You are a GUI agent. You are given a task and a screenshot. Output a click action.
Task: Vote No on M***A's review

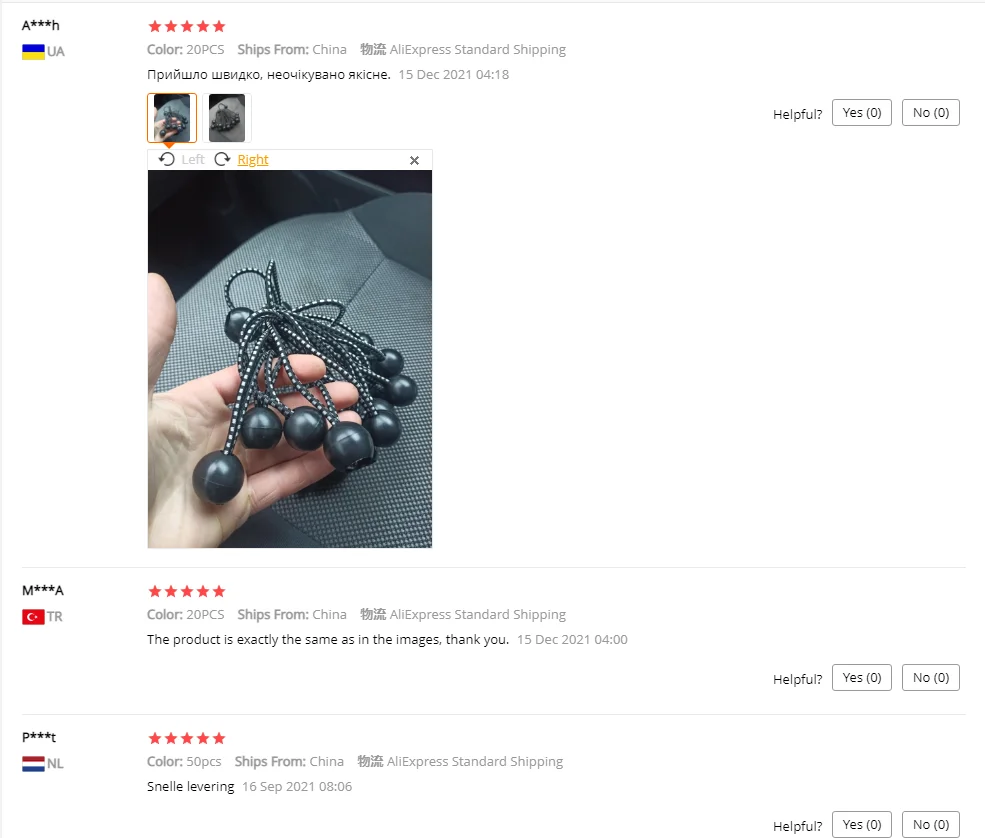(x=931, y=677)
